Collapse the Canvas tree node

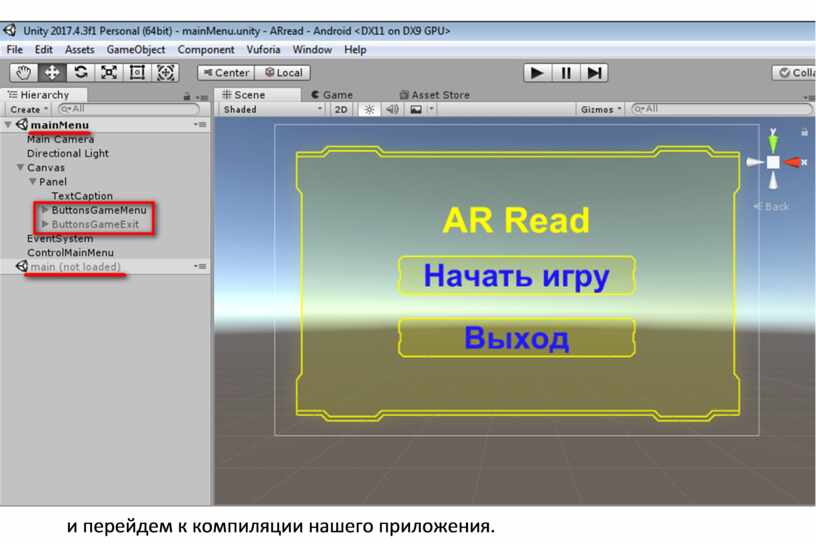coord(20,168)
